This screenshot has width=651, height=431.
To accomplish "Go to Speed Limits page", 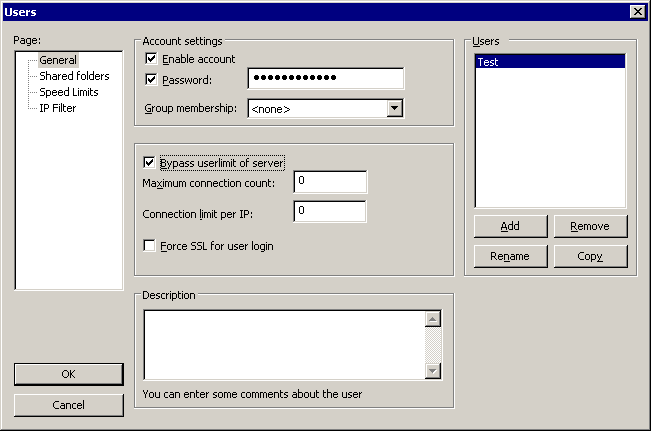I will tap(68, 92).
